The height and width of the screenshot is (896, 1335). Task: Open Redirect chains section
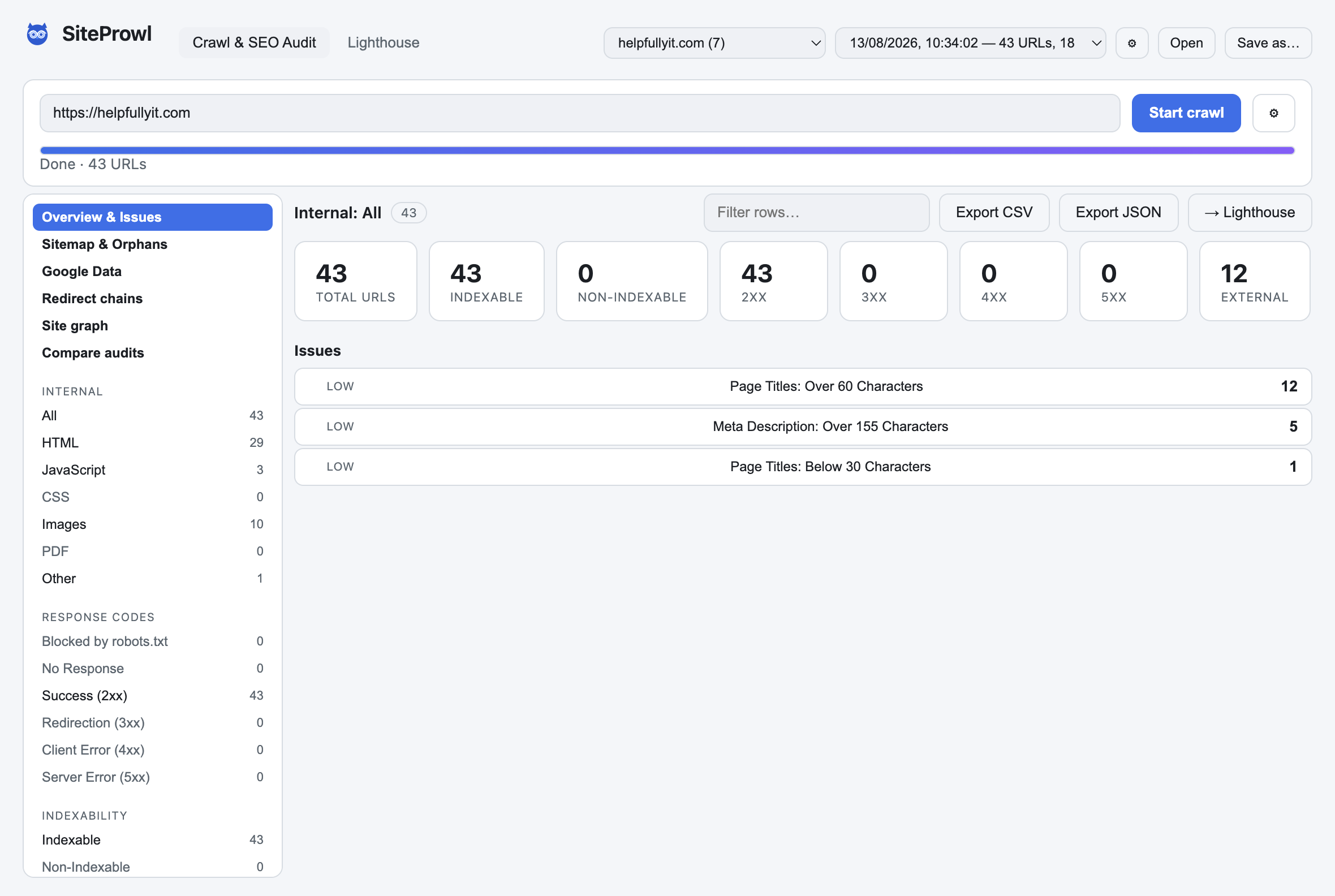click(x=153, y=299)
